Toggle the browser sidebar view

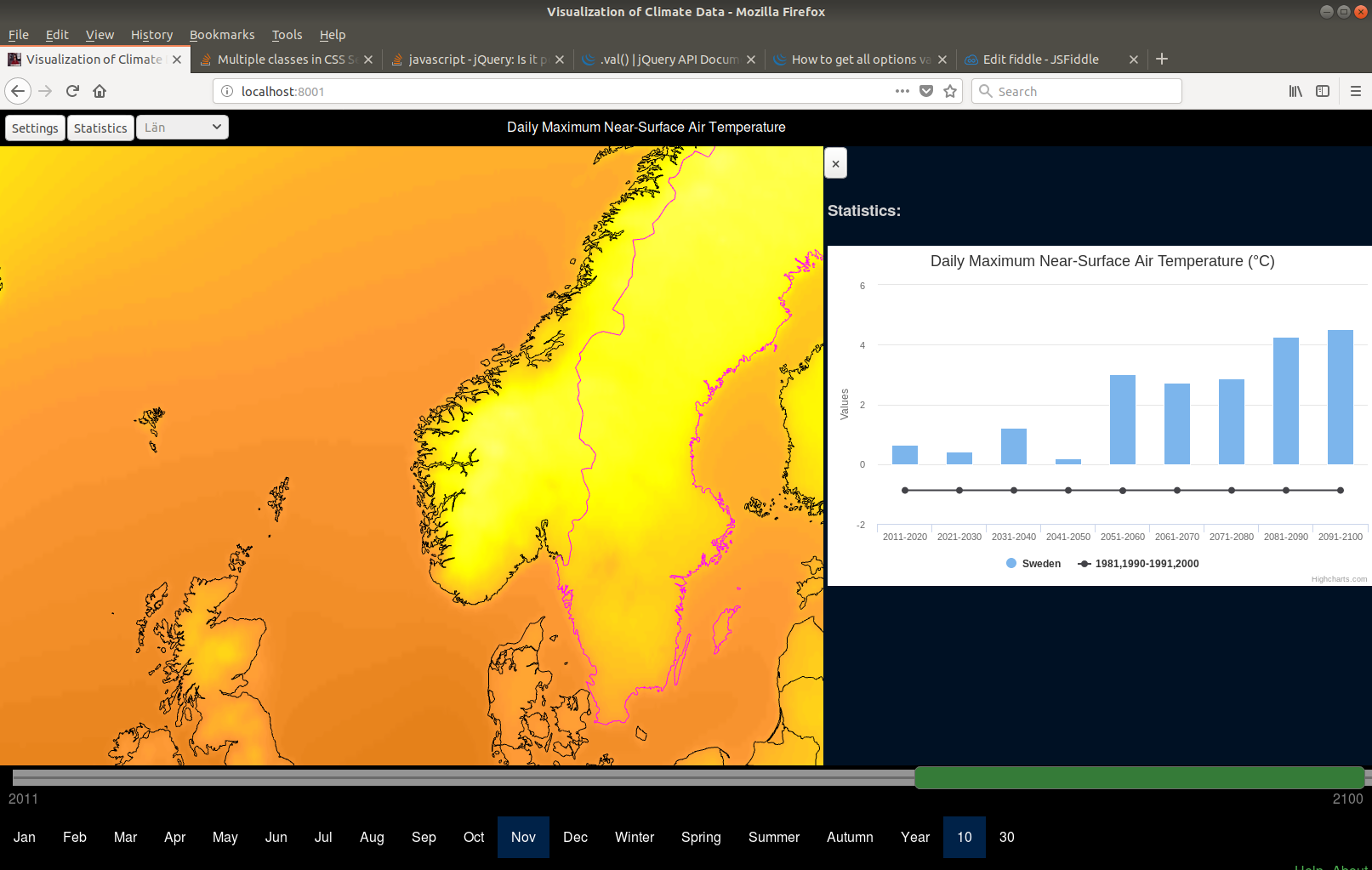pyautogui.click(x=1323, y=91)
